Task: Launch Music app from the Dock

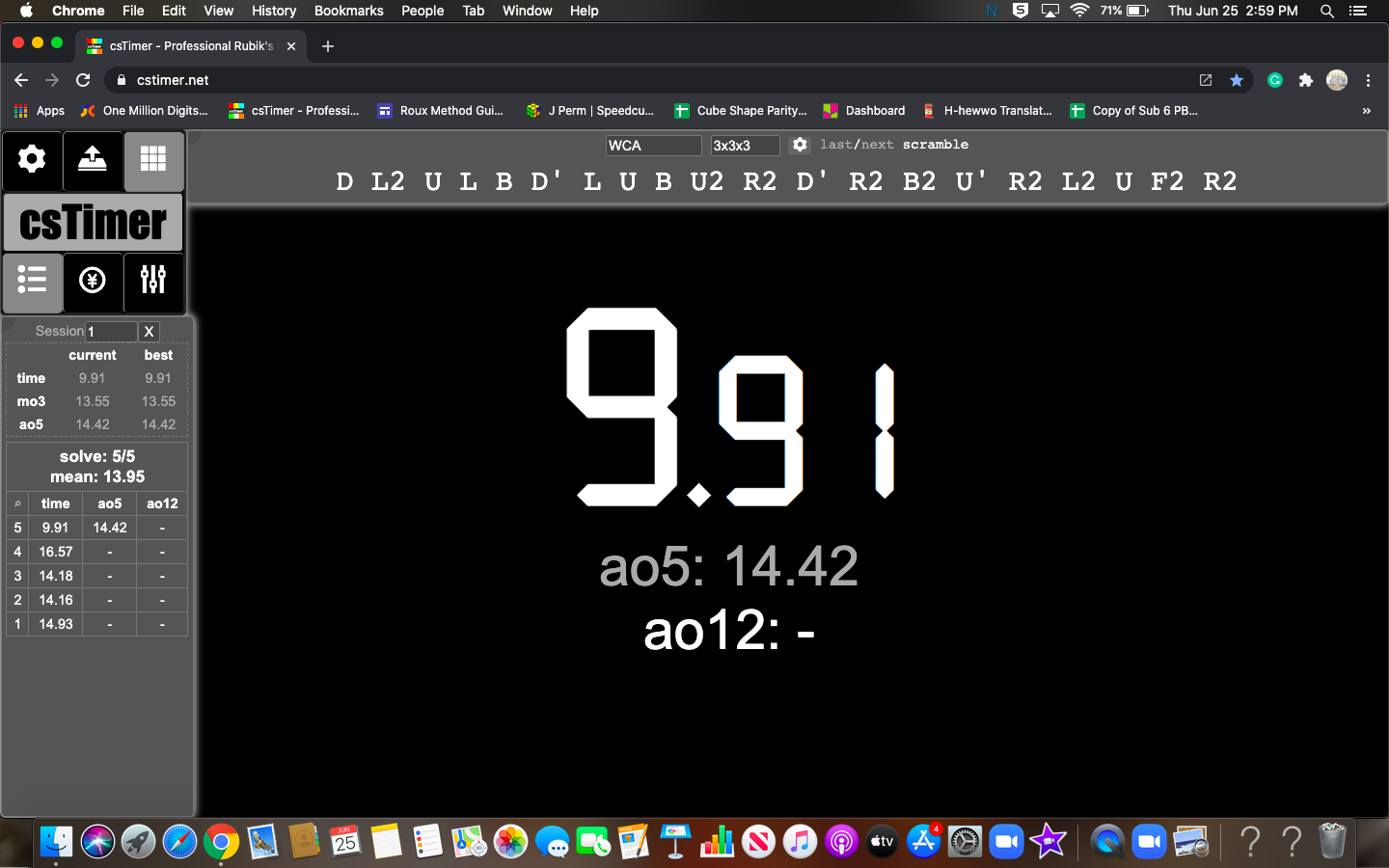Action: 800,842
